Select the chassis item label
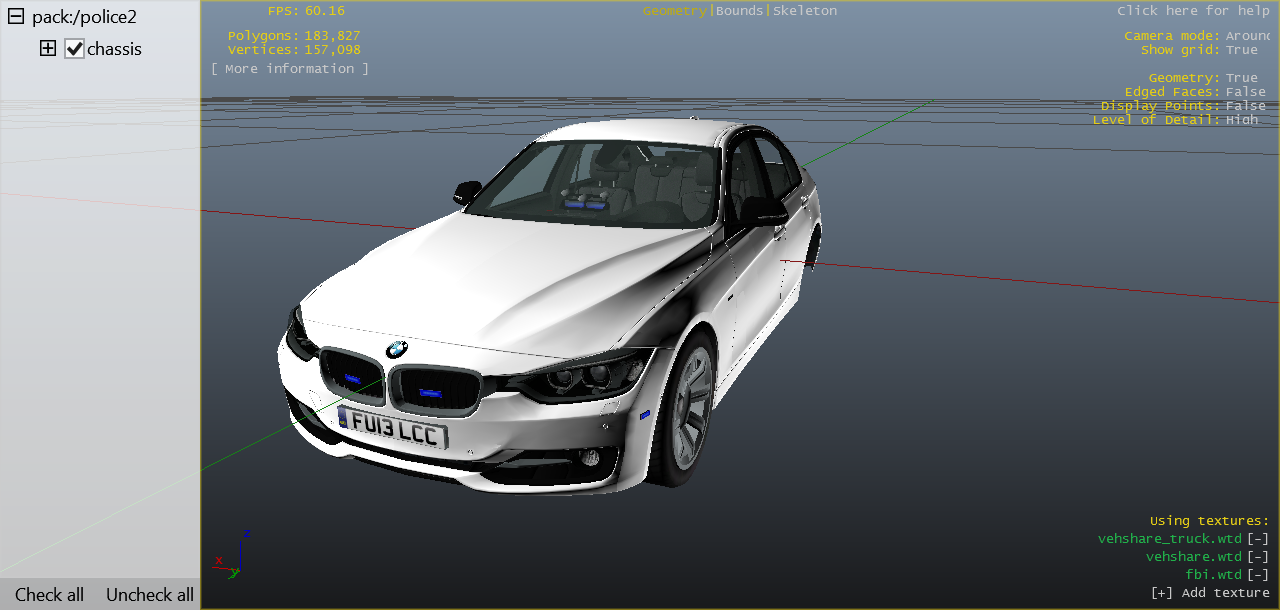The image size is (1280, 610). pos(114,49)
